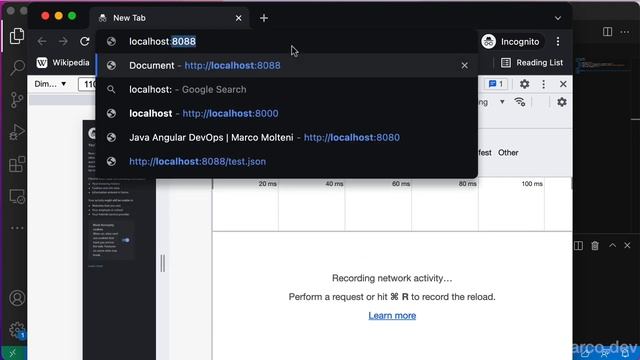The width and height of the screenshot is (640, 360).
Task: Open VS Code Remote Explorer icon
Action: coord(17,197)
